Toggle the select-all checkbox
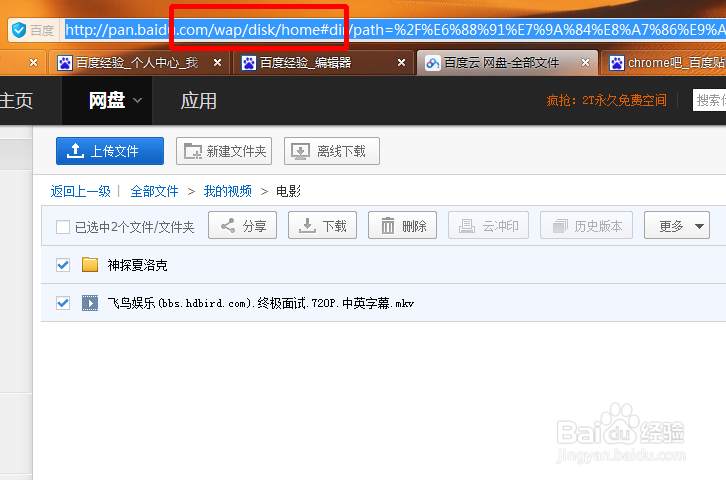Image resolution: width=726 pixels, height=480 pixels. (63, 227)
